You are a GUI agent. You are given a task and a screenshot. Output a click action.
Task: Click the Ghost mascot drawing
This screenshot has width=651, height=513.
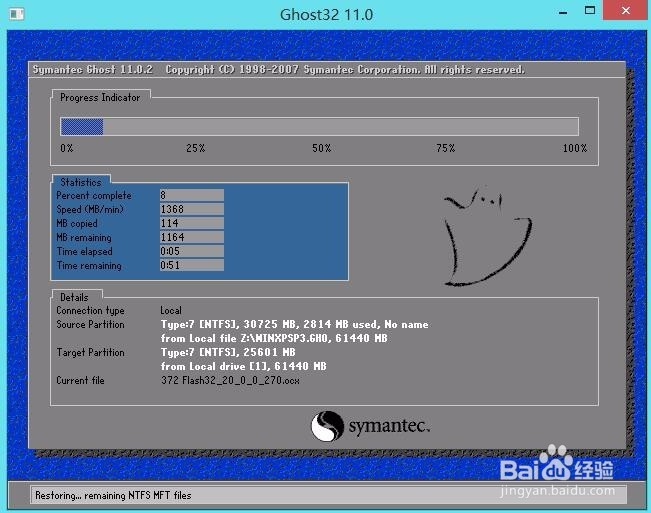[487, 237]
